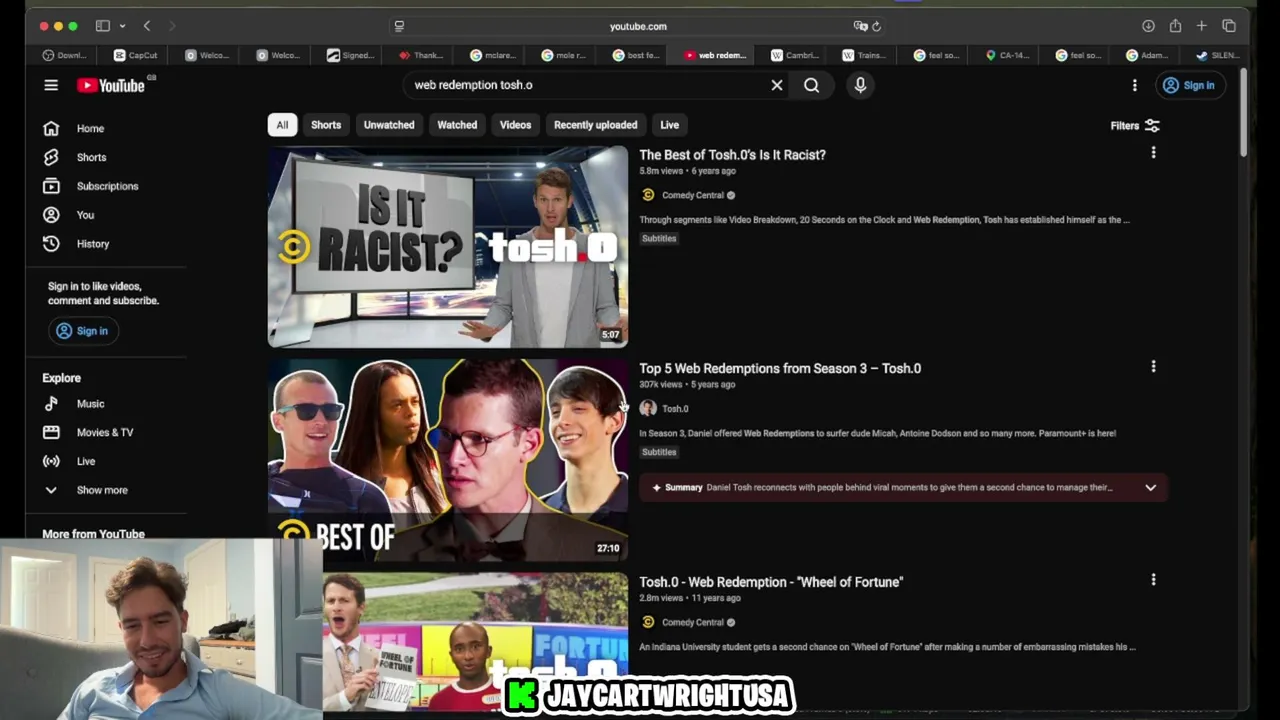
Task: Switch to the CA-14… maps tab
Action: [x=1007, y=55]
